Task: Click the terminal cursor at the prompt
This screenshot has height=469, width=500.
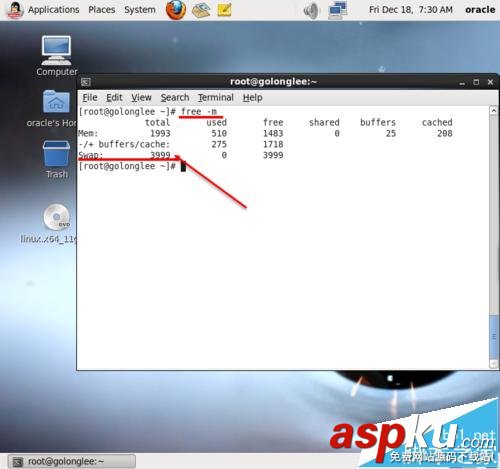Action: (183, 166)
